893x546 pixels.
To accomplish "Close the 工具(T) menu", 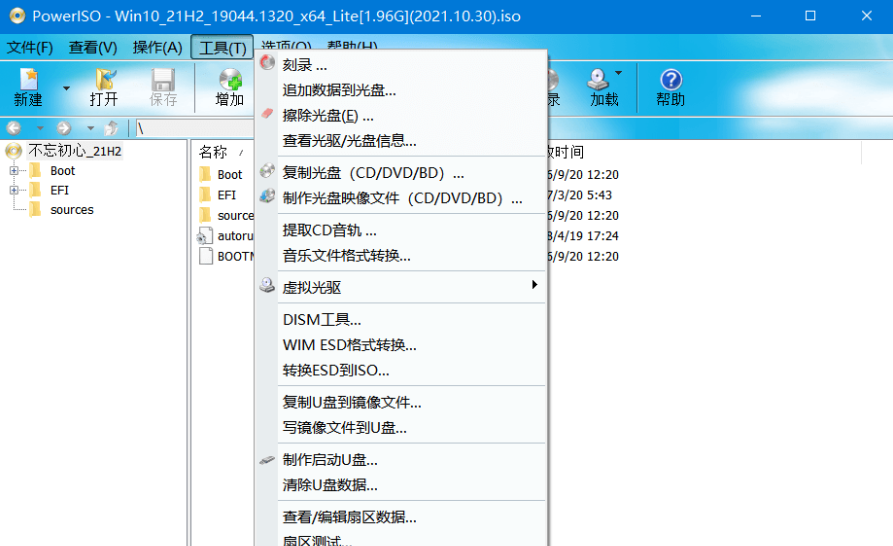I will point(222,48).
